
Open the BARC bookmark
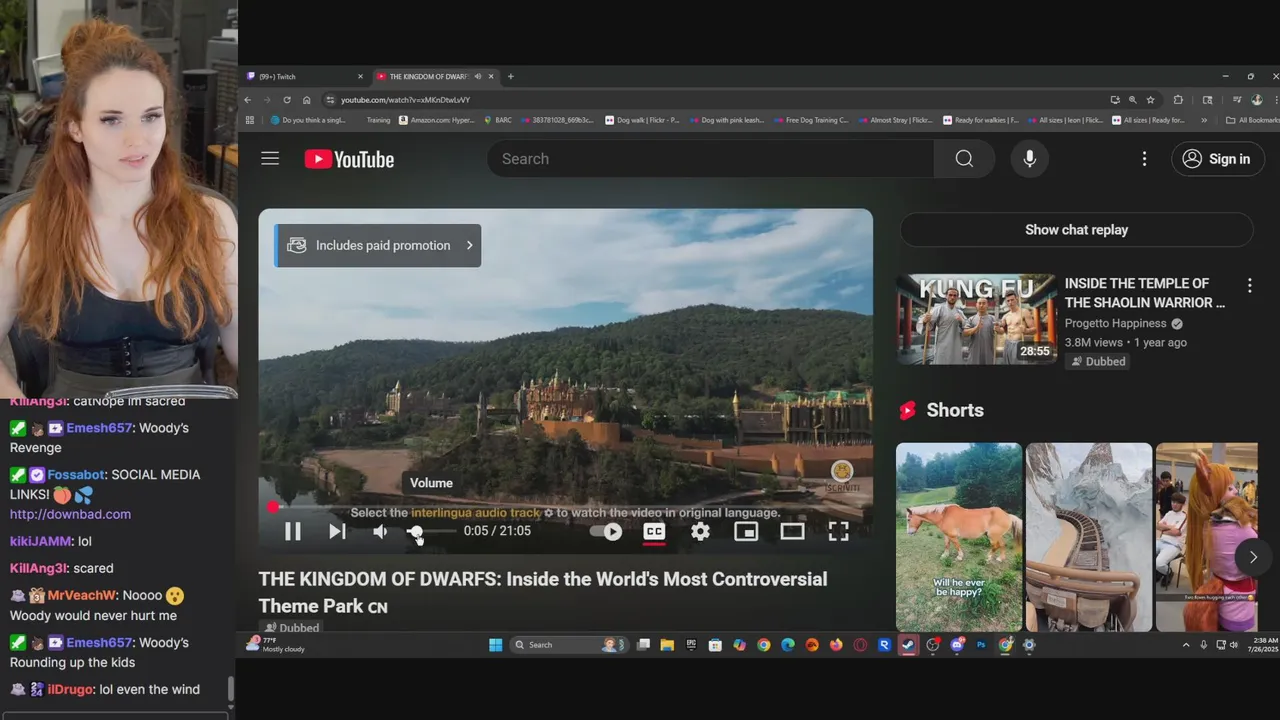[497, 120]
